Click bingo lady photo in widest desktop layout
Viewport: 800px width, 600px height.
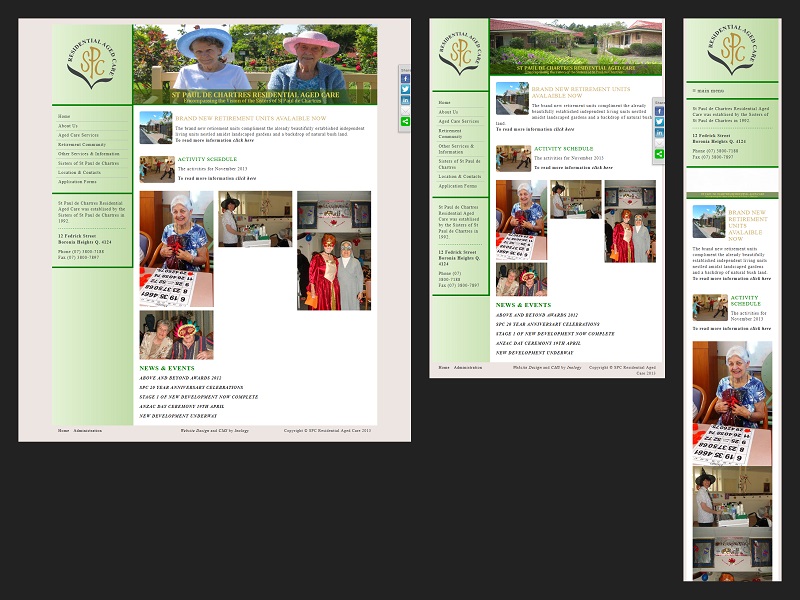tap(175, 248)
